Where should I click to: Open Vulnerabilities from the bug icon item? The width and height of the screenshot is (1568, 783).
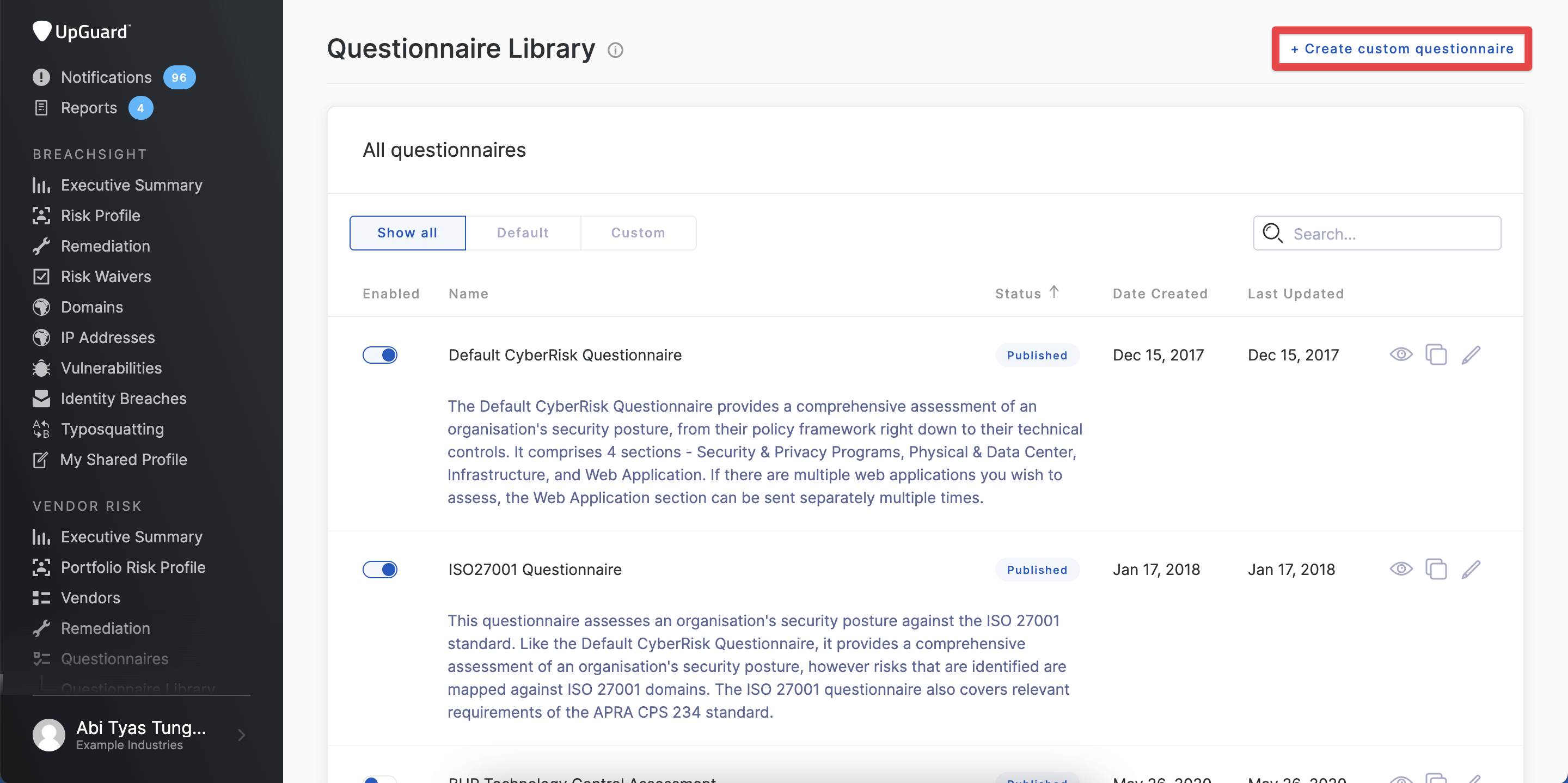point(111,368)
